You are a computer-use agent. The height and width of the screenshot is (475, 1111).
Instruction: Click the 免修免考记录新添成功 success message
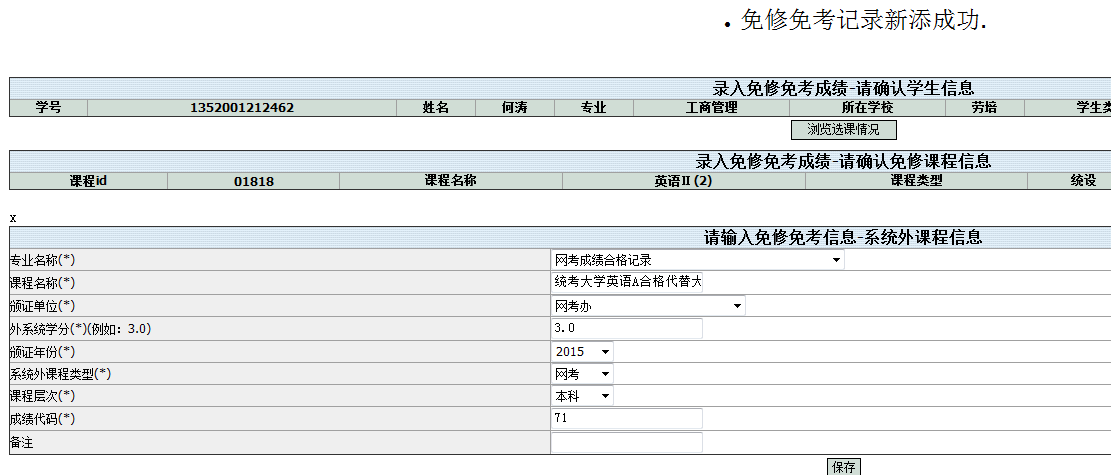click(x=863, y=21)
